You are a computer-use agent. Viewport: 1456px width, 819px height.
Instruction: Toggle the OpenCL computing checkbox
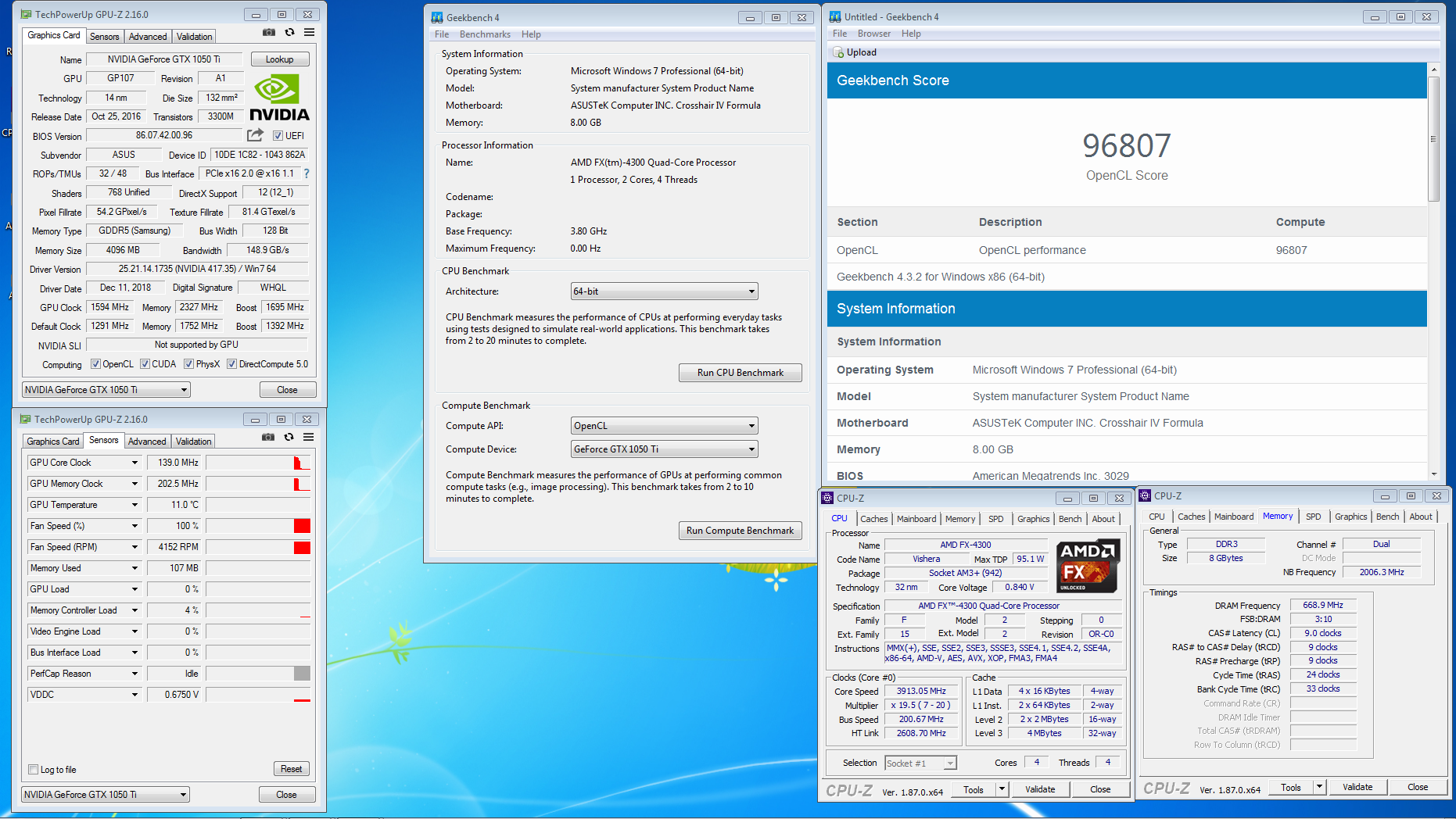95,364
